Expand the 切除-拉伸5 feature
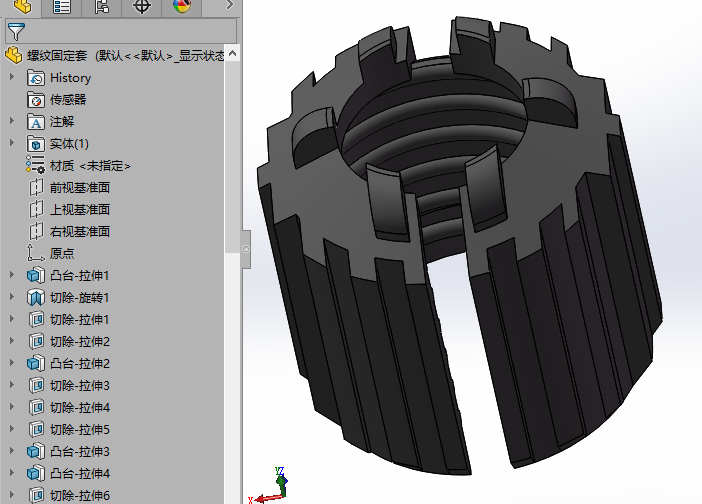Screen dimensions: 702x504 (12, 428)
